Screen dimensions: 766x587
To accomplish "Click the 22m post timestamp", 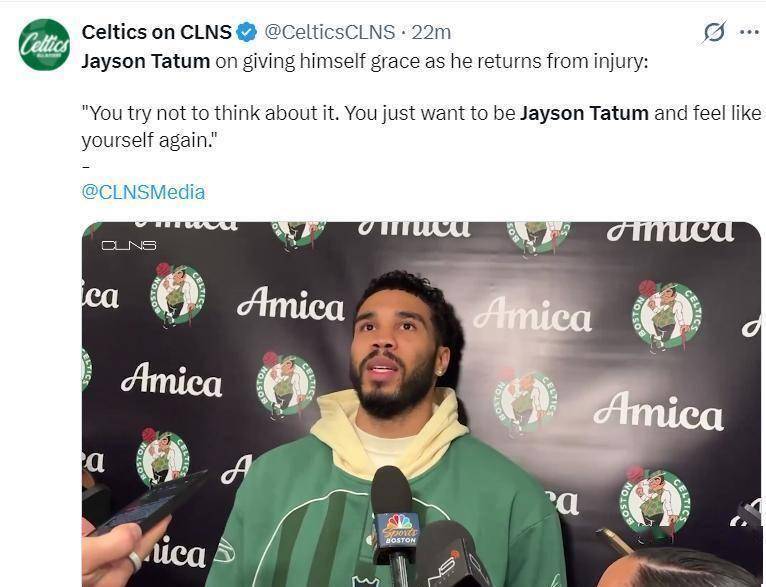I will coord(431,32).
